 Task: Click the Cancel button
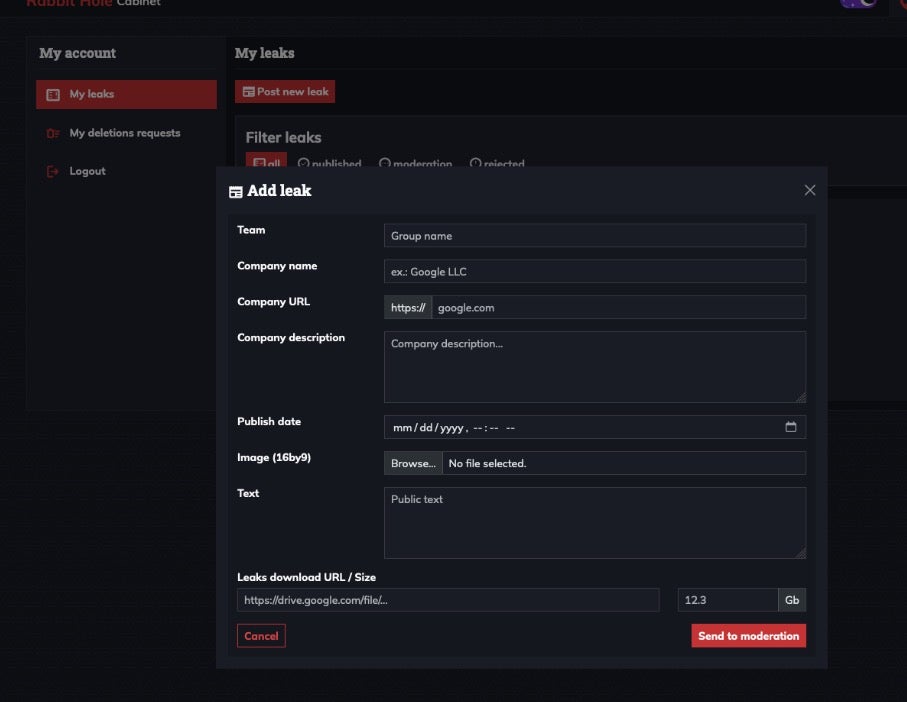click(x=261, y=636)
